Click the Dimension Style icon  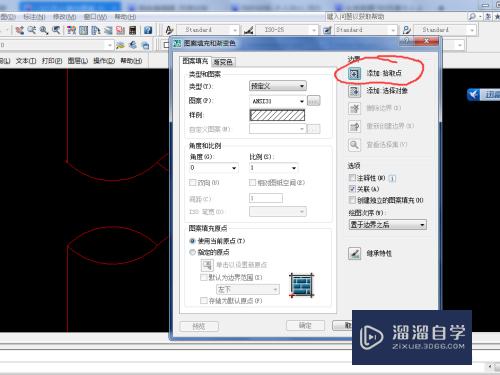(249, 30)
